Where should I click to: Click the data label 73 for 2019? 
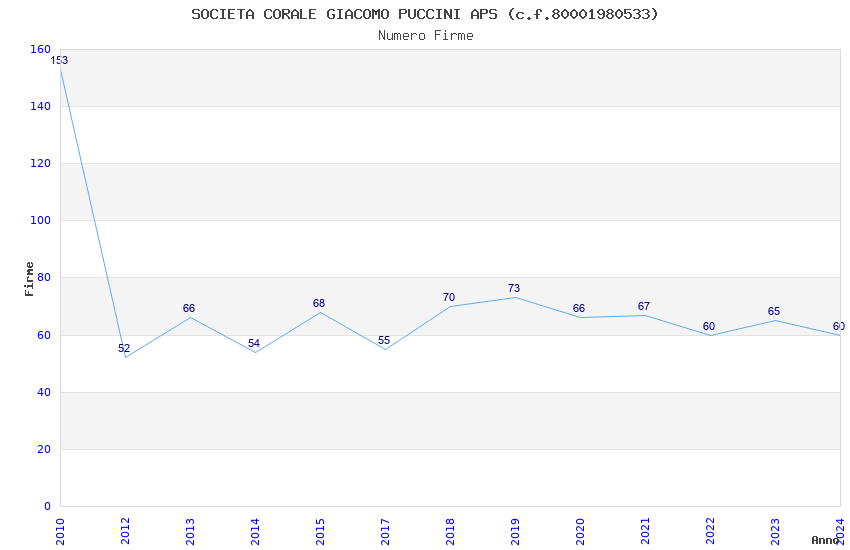point(514,288)
